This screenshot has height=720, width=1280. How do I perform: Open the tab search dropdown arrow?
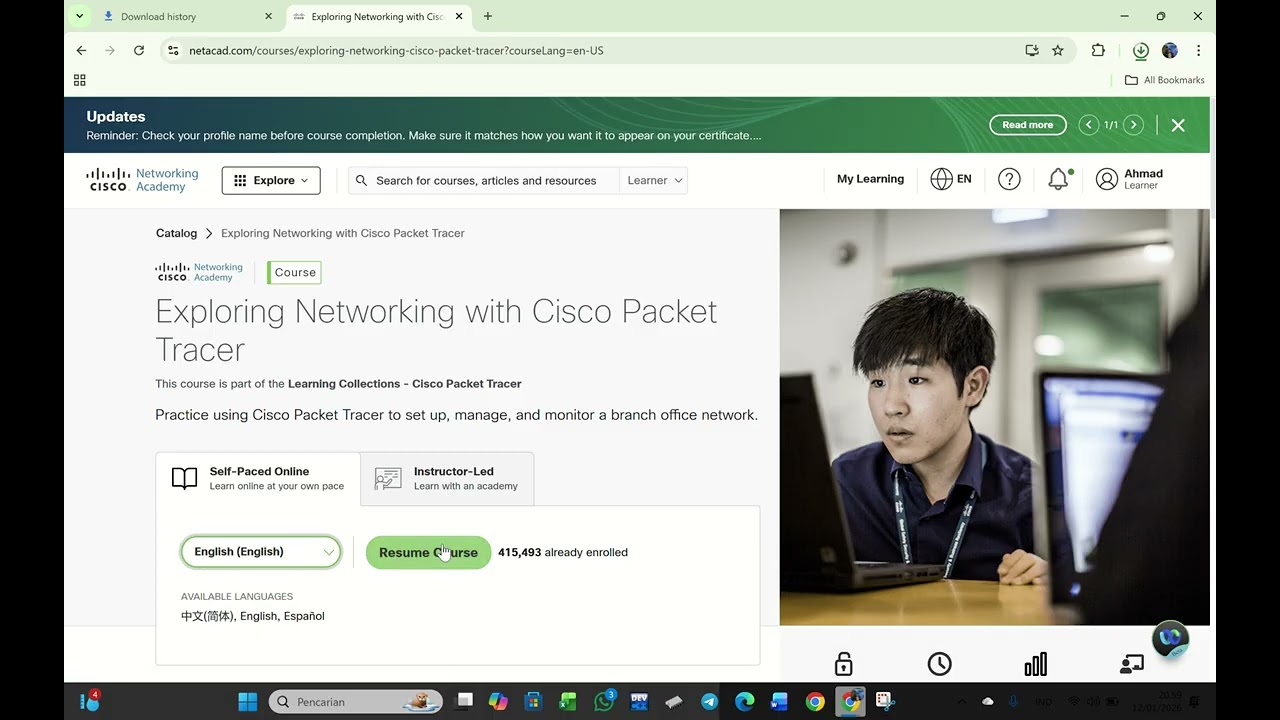click(79, 16)
